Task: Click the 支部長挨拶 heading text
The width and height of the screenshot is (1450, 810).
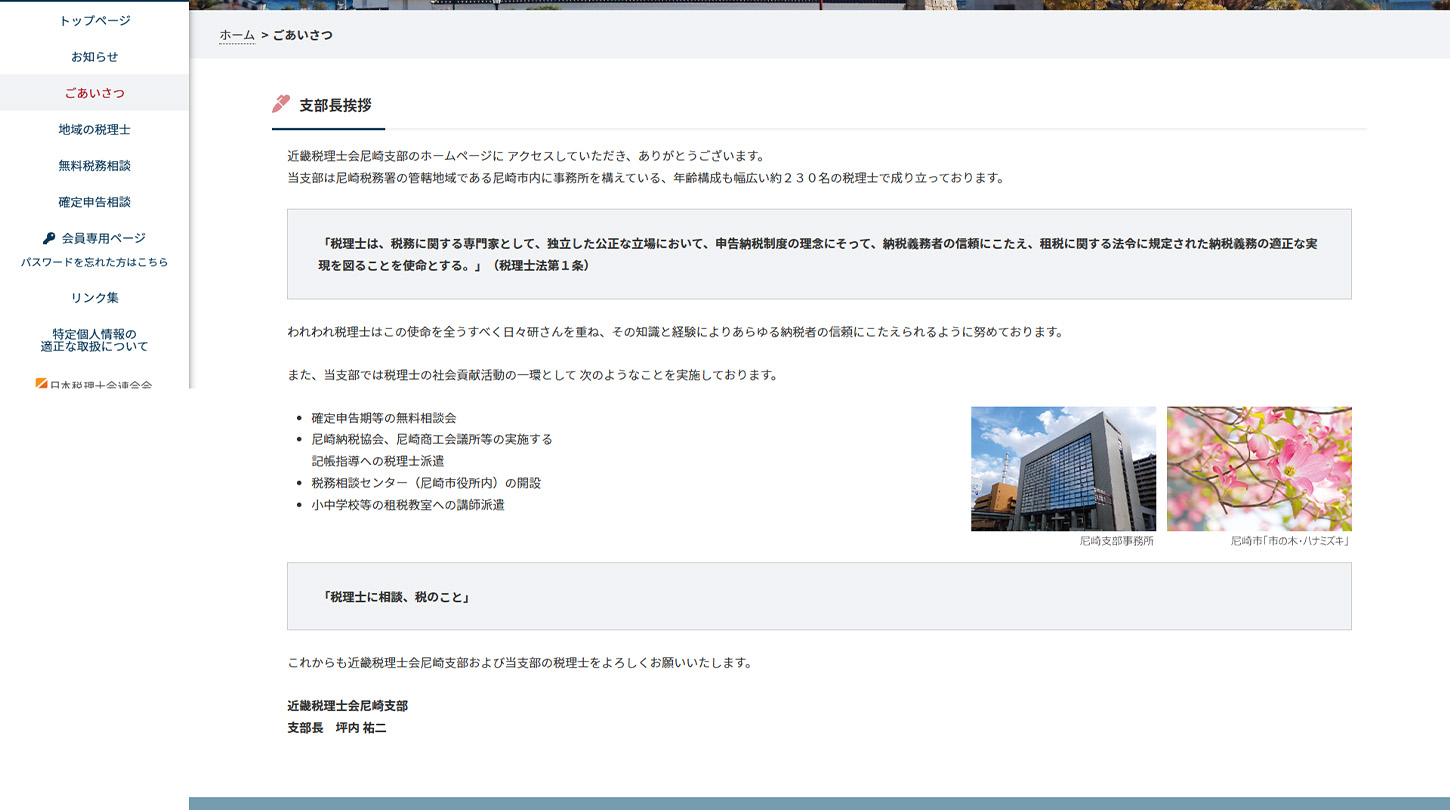Action: tap(335, 105)
